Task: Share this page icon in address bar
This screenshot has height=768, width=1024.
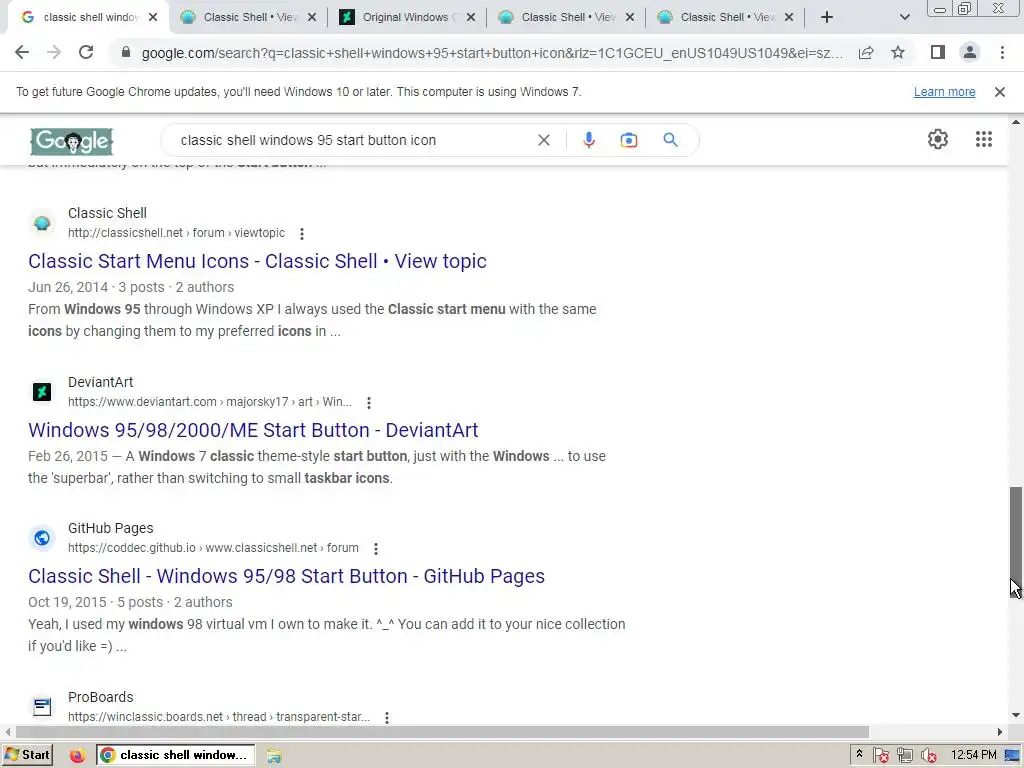Action: pyautogui.click(x=866, y=53)
